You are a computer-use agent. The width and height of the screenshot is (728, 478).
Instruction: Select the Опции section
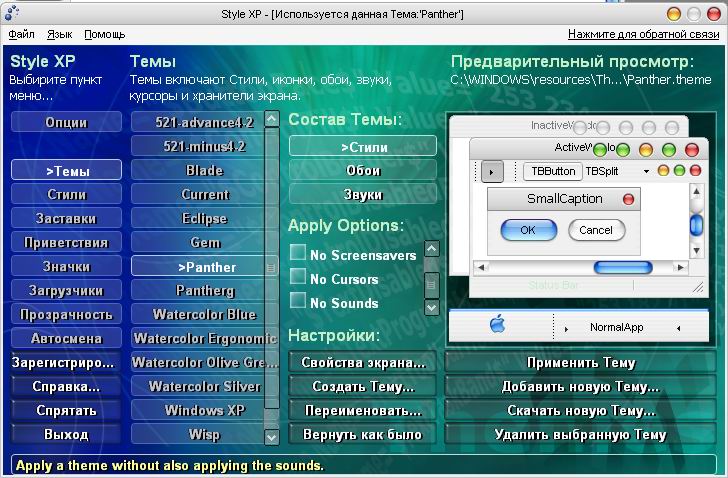tap(66, 123)
